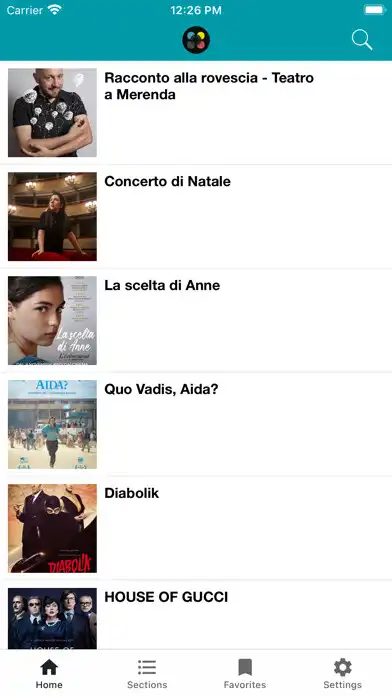This screenshot has height=696, width=392.
Task: Open the HOUSE OF GUCCI listing
Action: 166,597
